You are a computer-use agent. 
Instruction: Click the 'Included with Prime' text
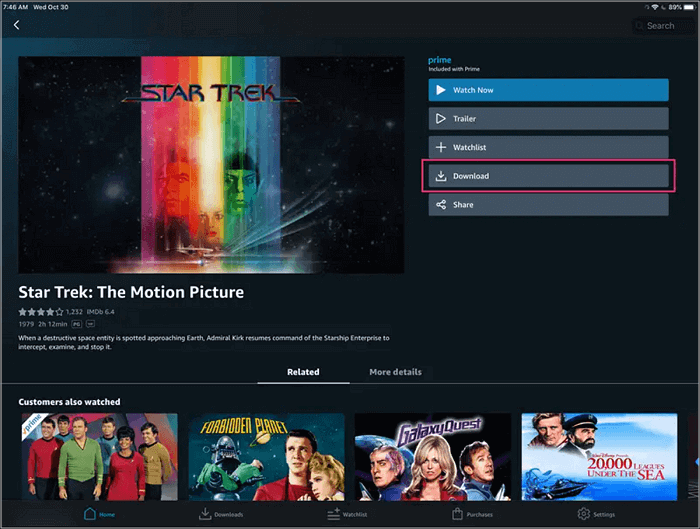coord(454,69)
